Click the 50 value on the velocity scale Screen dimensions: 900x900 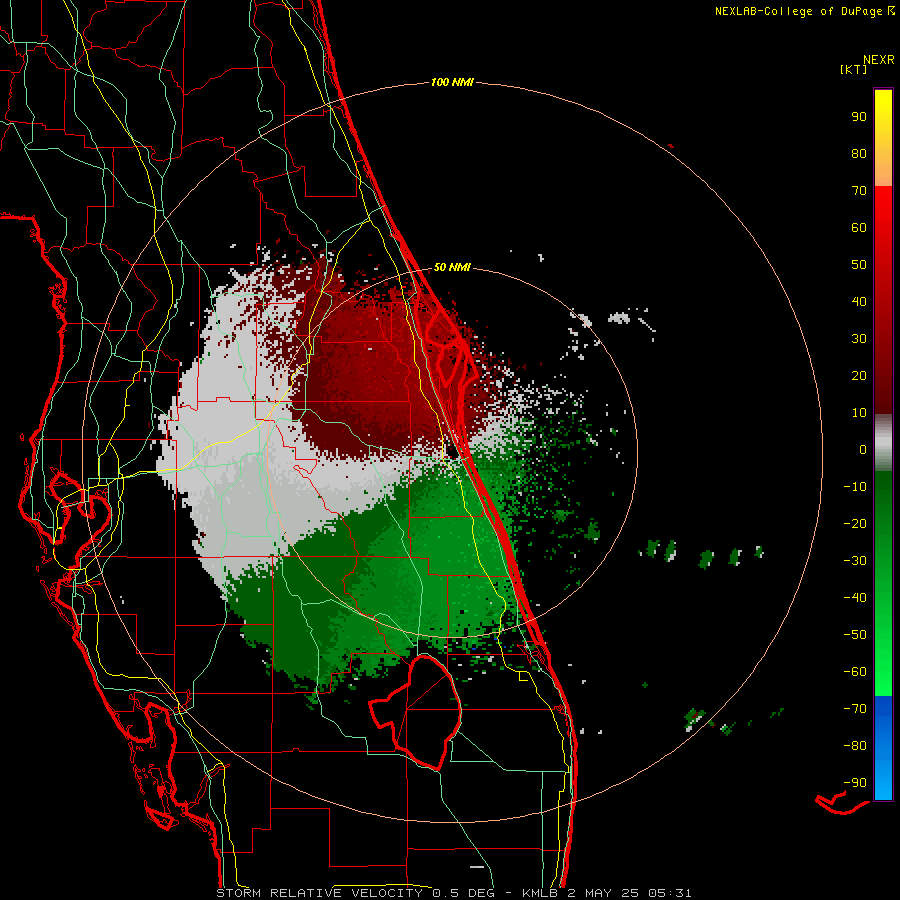(859, 265)
